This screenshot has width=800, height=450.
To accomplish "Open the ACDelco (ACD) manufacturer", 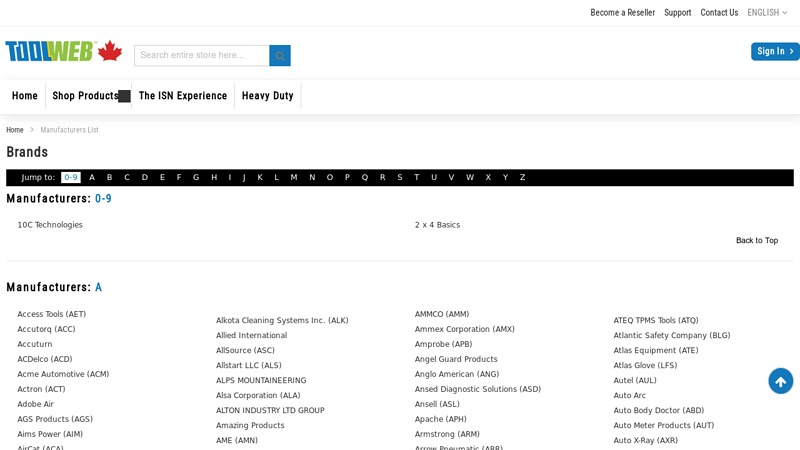I will point(45,359).
